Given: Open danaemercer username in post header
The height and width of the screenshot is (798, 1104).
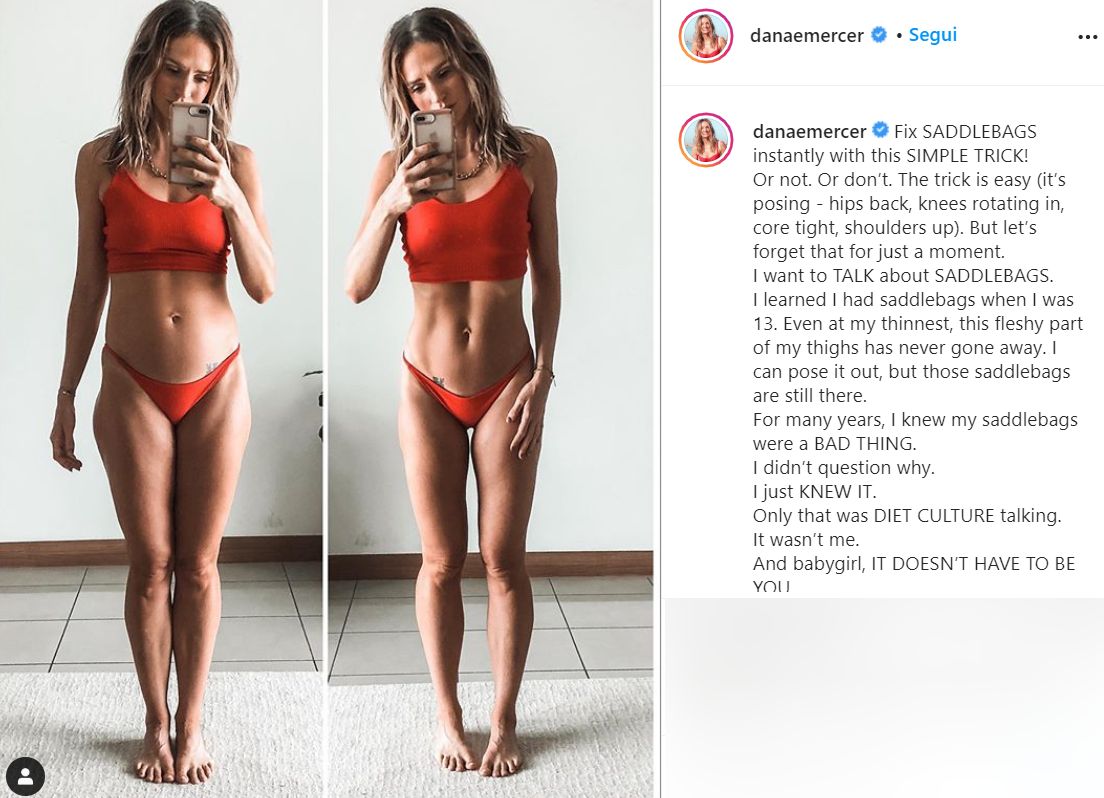Looking at the screenshot, I should tap(807, 35).
